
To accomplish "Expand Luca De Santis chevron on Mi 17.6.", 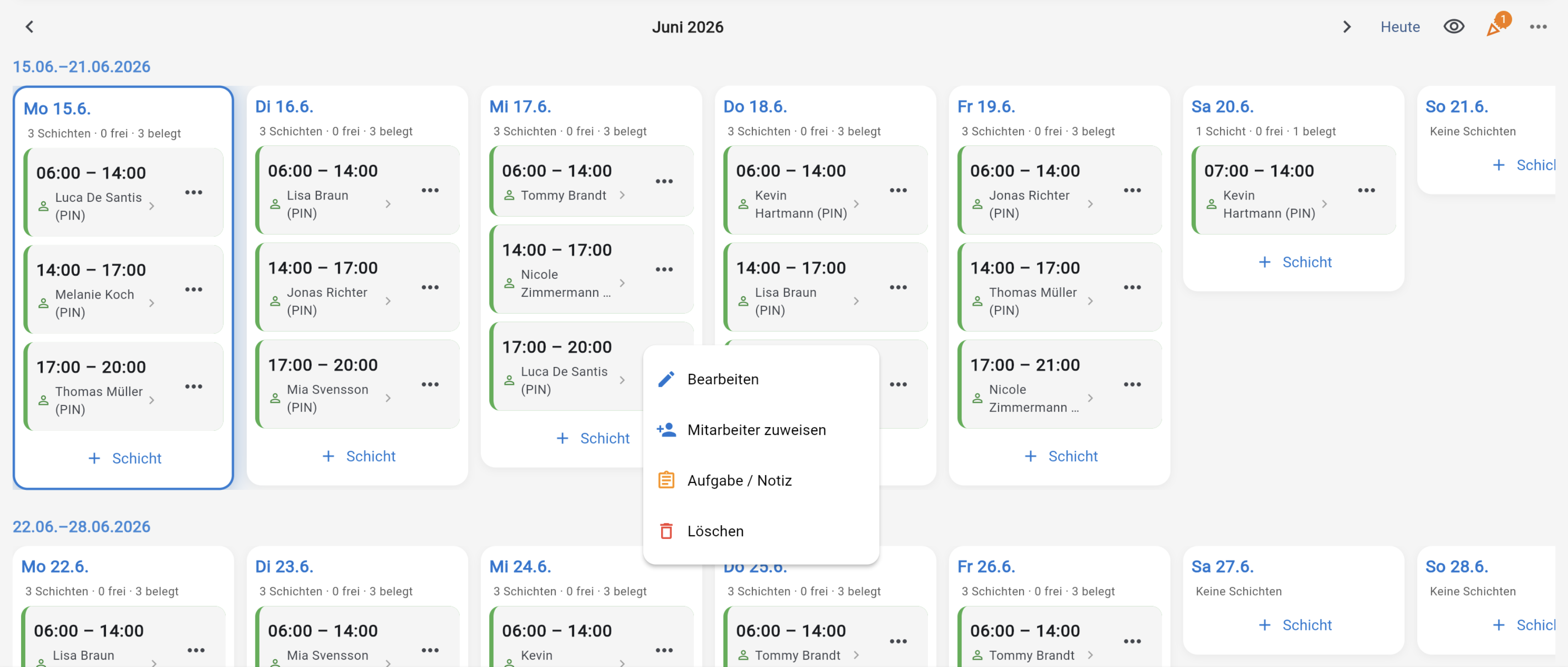I will [x=622, y=380].
